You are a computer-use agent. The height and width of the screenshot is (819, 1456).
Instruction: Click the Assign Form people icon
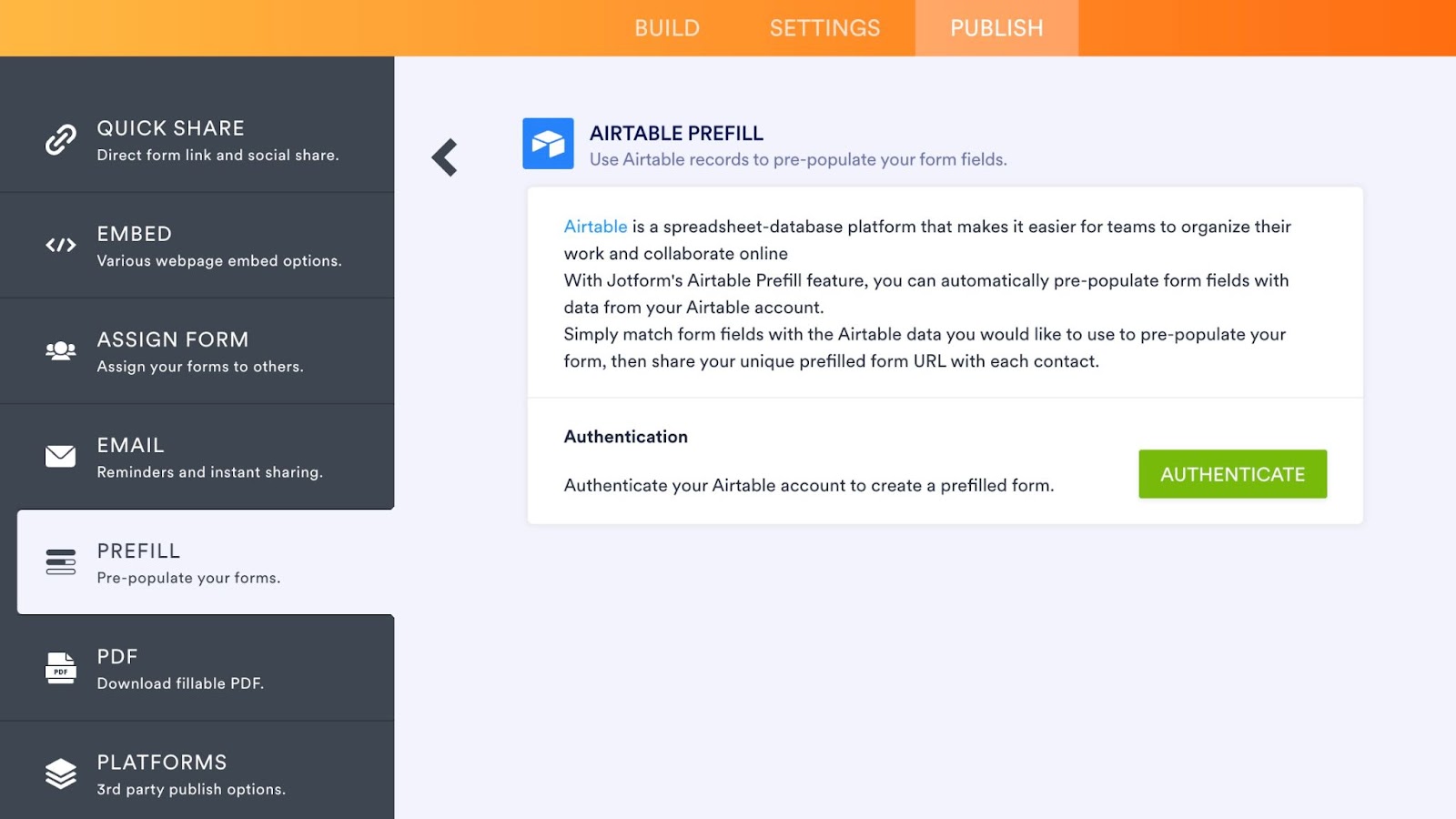tap(61, 350)
